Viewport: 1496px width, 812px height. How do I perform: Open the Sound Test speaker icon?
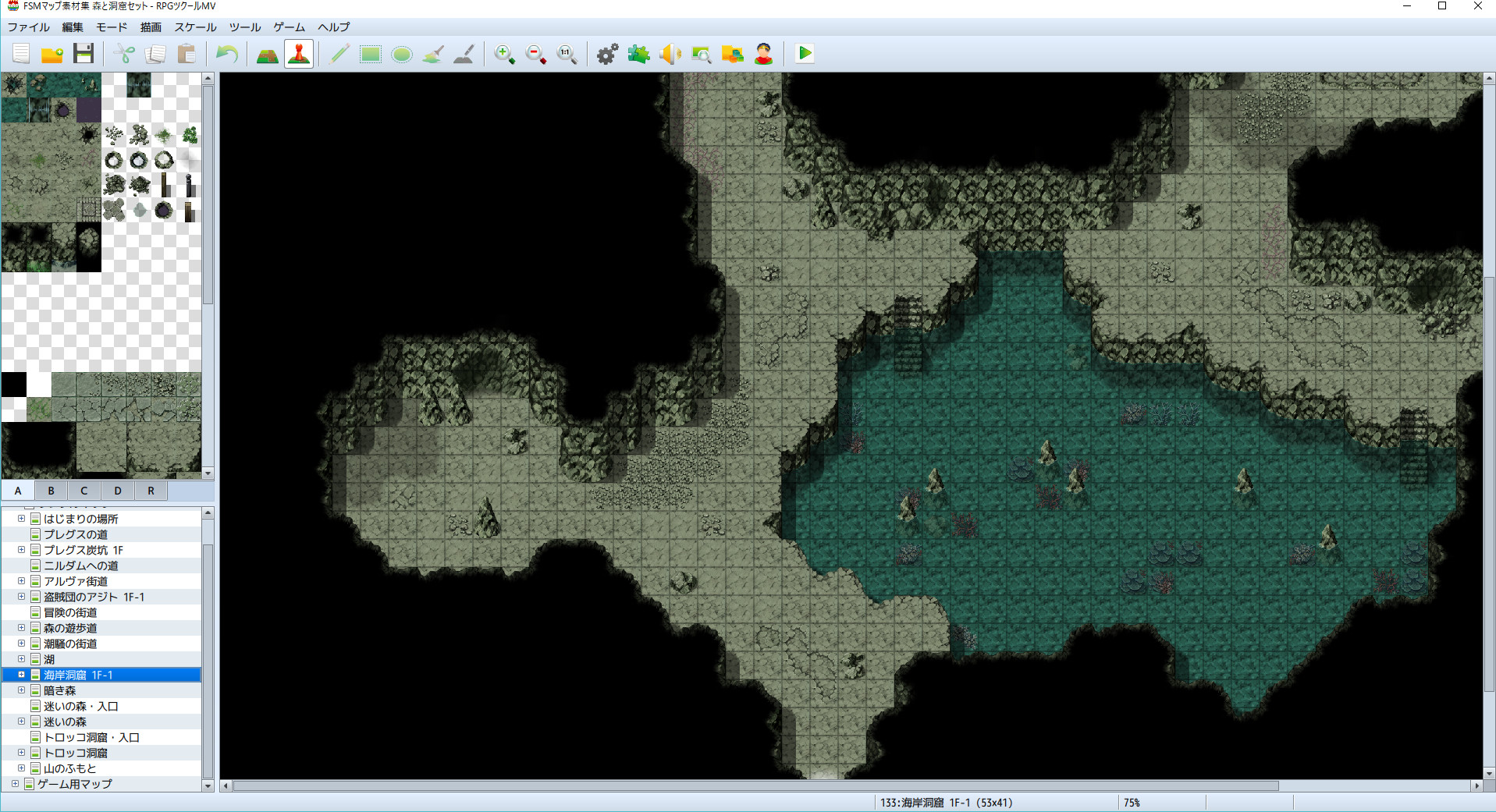click(670, 54)
